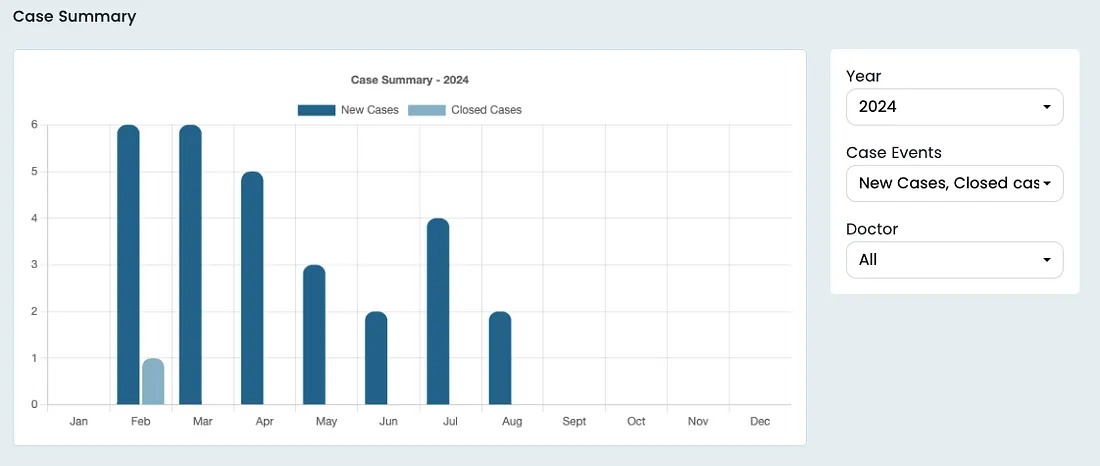
Task: Click the February Closed Cases bar
Action: (x=153, y=382)
